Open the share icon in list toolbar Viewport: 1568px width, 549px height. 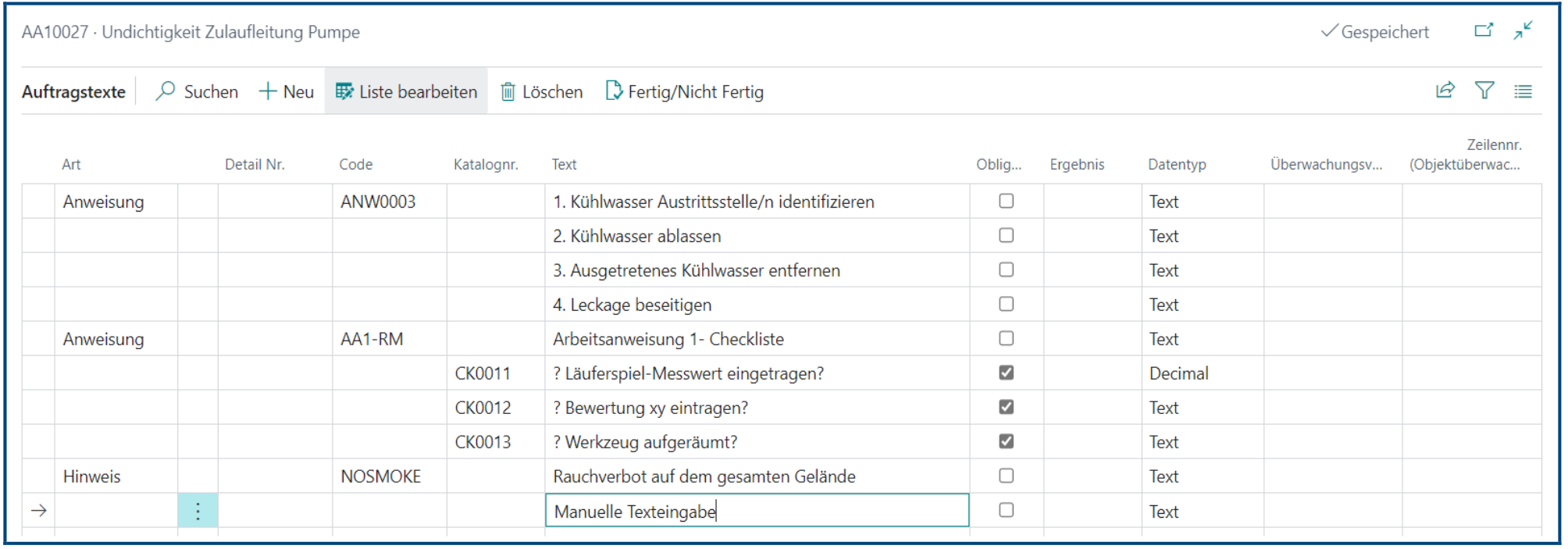(1445, 91)
